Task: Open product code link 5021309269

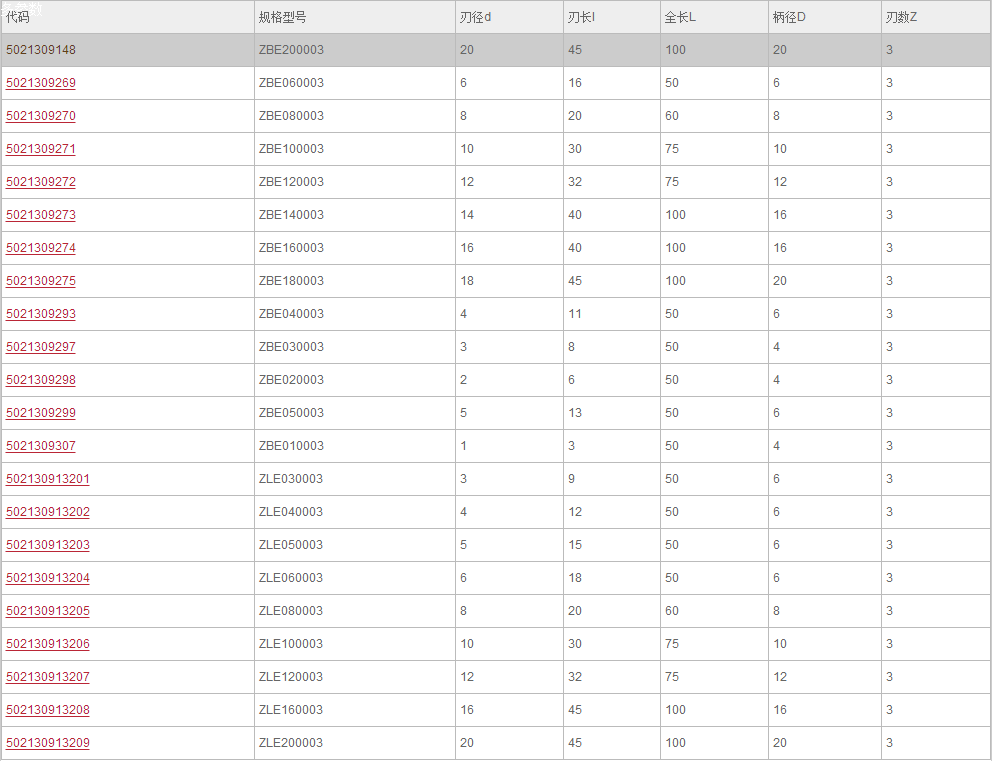Action: click(41, 83)
